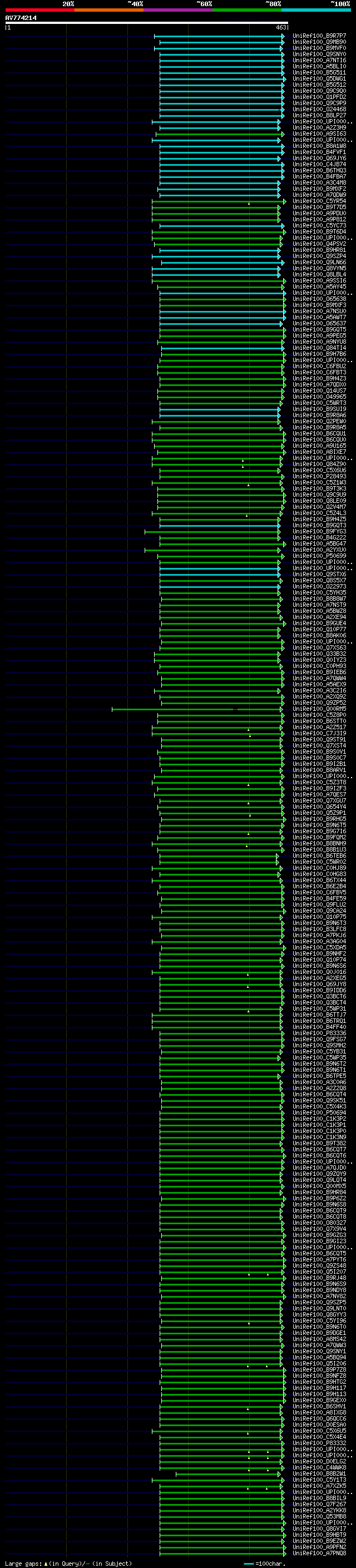Viewport: 356px width, 1568px height.
Task: Click the green ~80% identity legend segment
Action: pyautogui.click(x=247, y=10)
